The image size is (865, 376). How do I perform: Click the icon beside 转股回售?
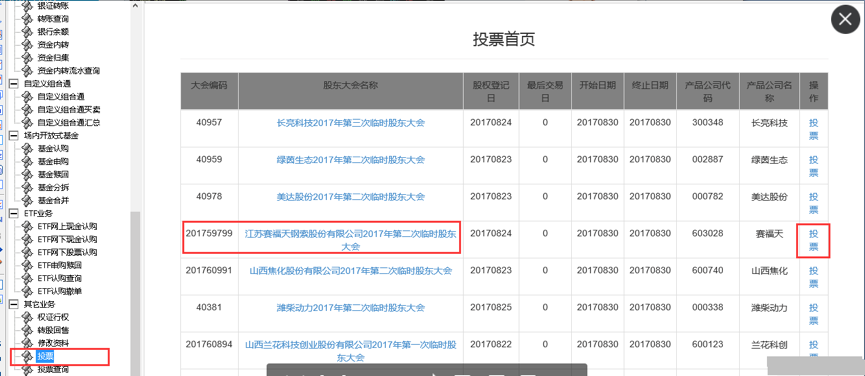pyautogui.click(x=28, y=330)
